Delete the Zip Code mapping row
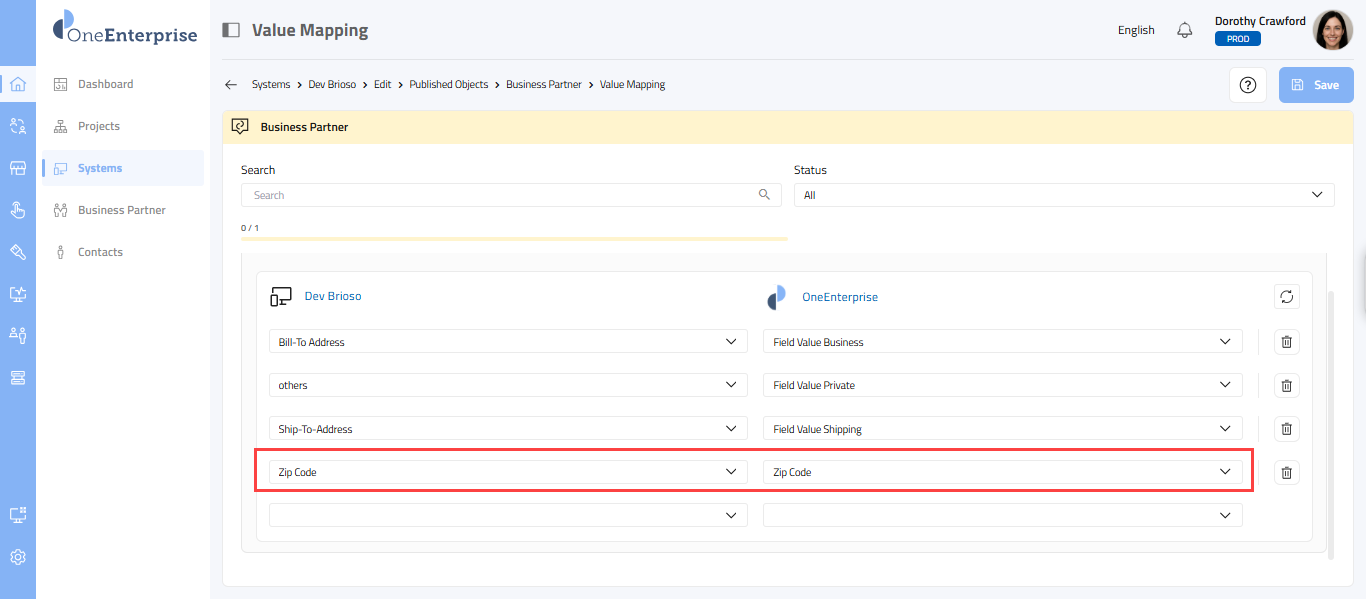 (1286, 472)
